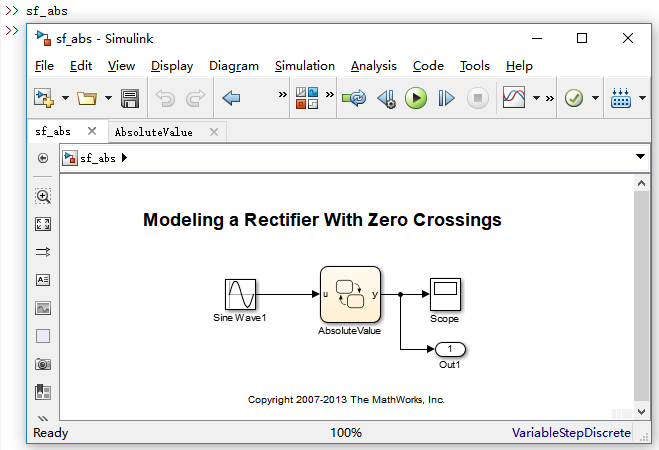Expand the breadcrumb arrow after sf_abs
Viewport: 659px width, 450px height.
tap(124, 158)
